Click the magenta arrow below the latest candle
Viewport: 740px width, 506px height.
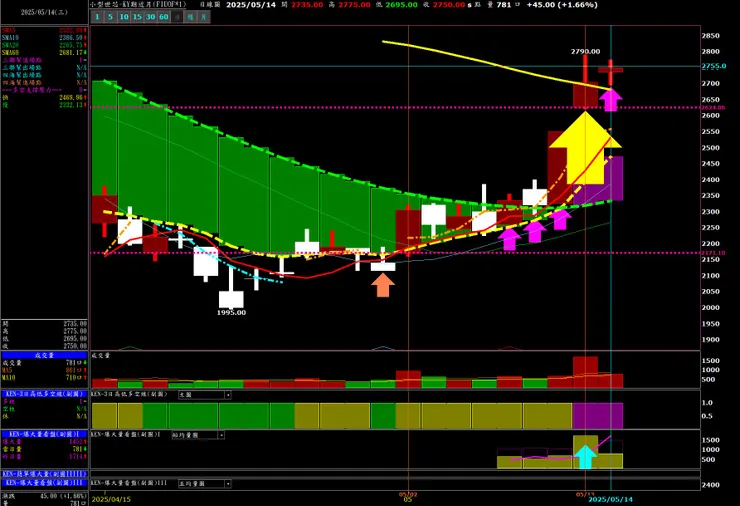point(611,99)
